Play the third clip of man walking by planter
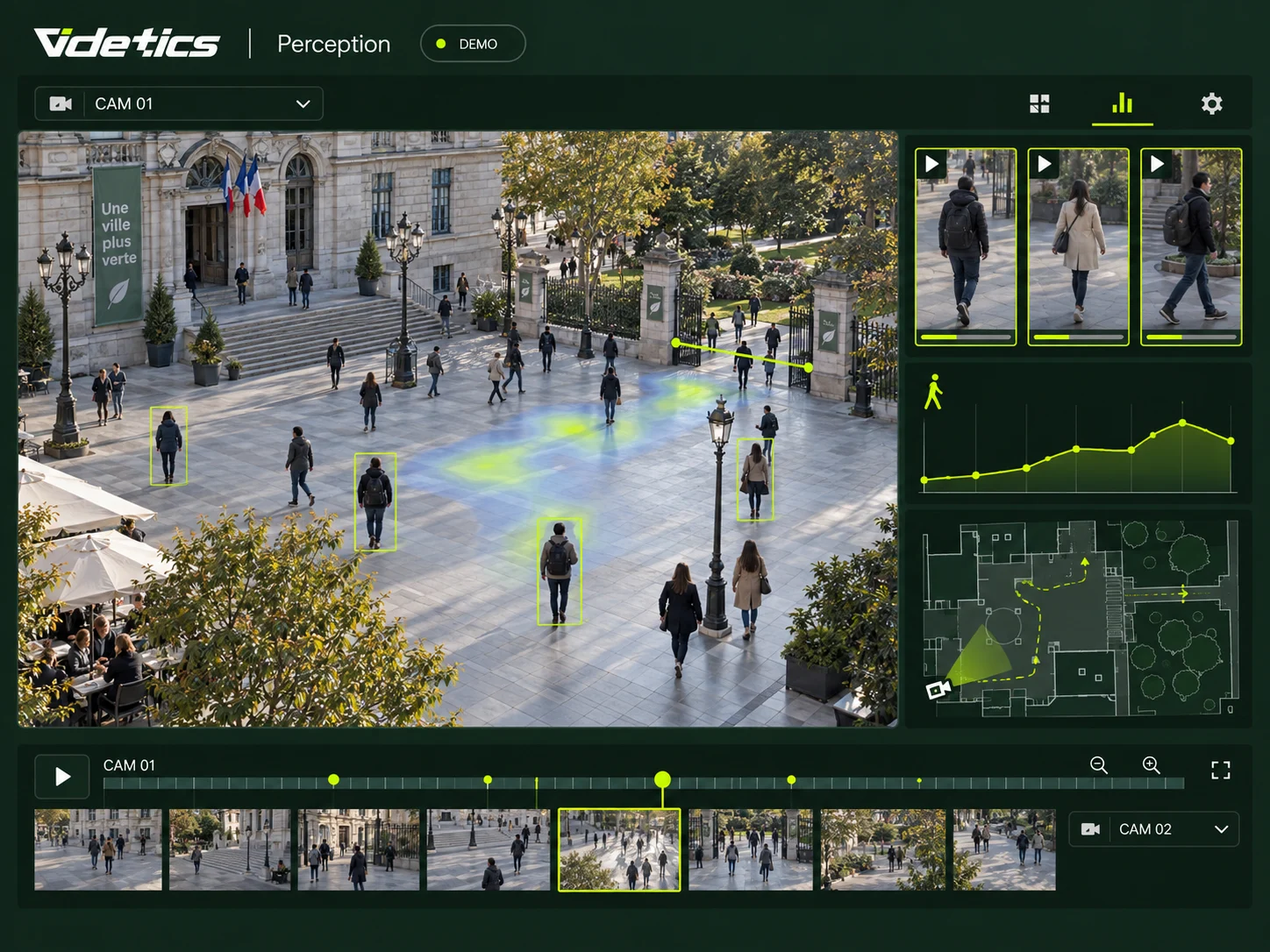The image size is (1270, 952). tap(1157, 164)
